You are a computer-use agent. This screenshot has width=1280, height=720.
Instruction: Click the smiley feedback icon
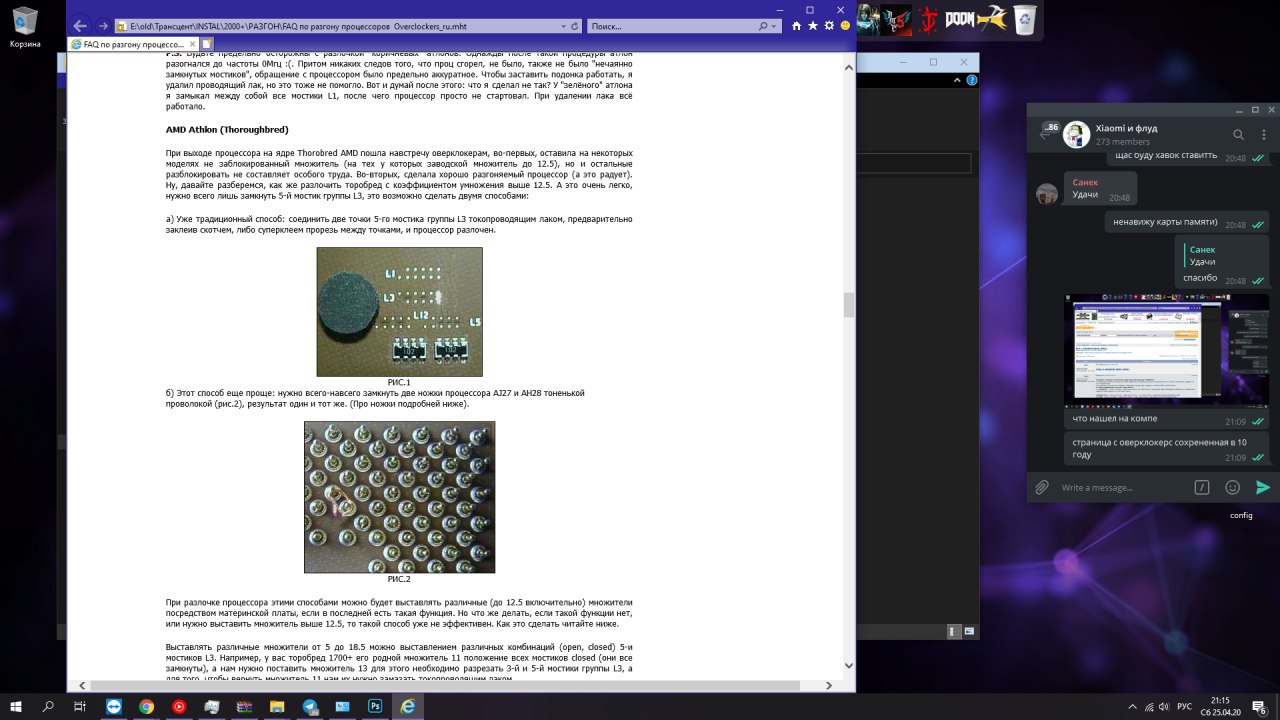[845, 26]
